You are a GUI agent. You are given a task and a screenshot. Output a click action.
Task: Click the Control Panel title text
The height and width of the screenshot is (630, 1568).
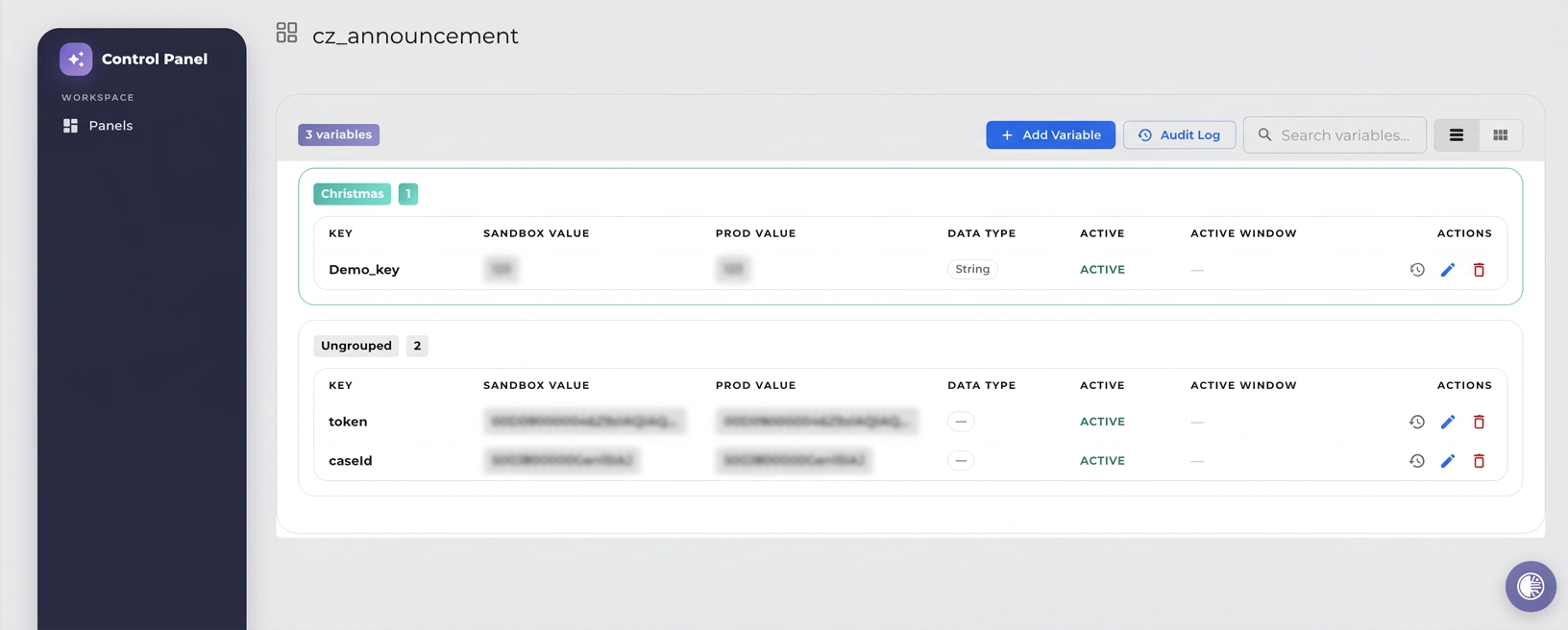tap(155, 59)
